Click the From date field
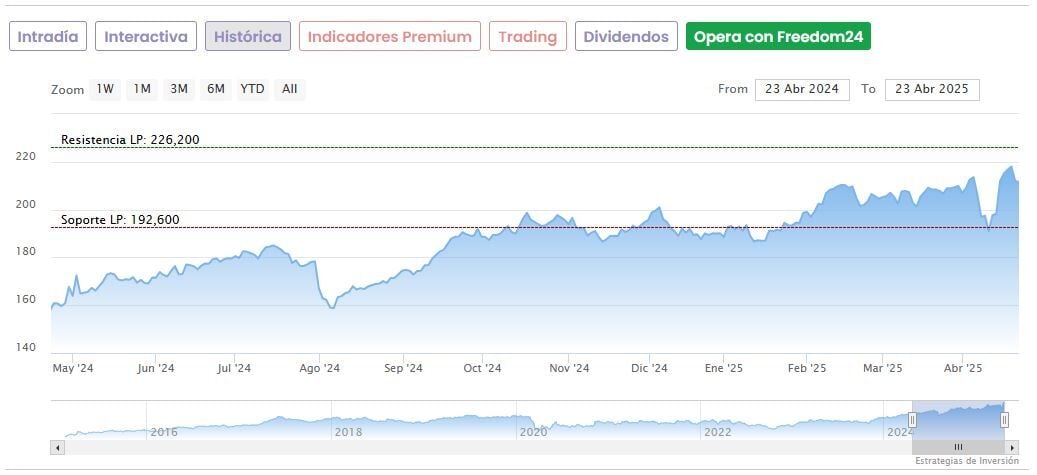The height and width of the screenshot is (475, 1037). 802,89
